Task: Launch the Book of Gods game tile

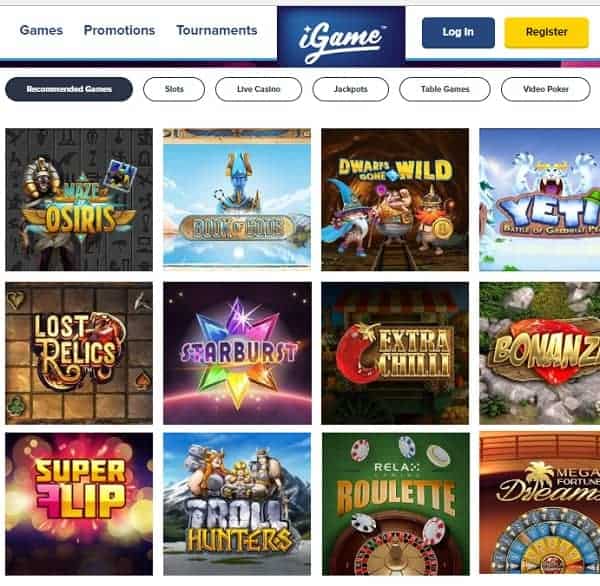Action: coord(237,199)
